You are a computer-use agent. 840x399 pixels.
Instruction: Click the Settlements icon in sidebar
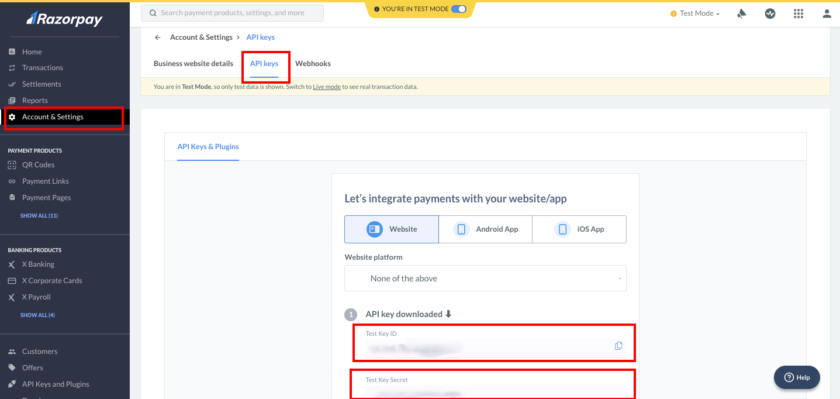click(12, 84)
